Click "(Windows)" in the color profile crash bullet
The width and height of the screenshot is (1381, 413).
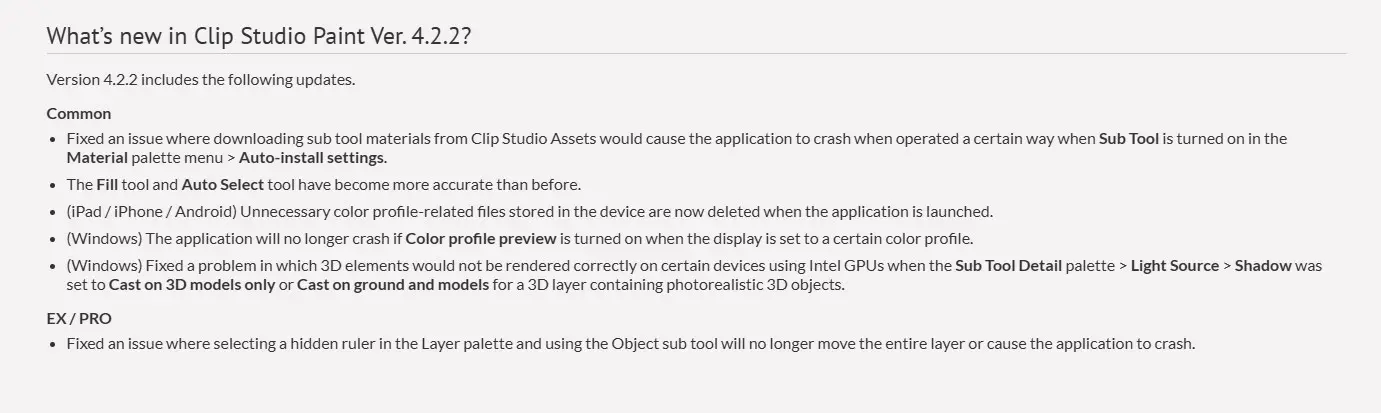click(x=104, y=238)
